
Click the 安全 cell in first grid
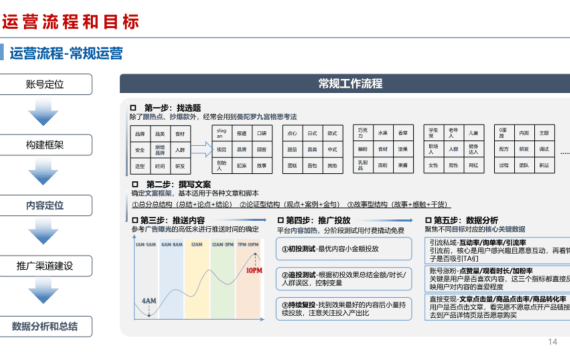[x=140, y=150]
